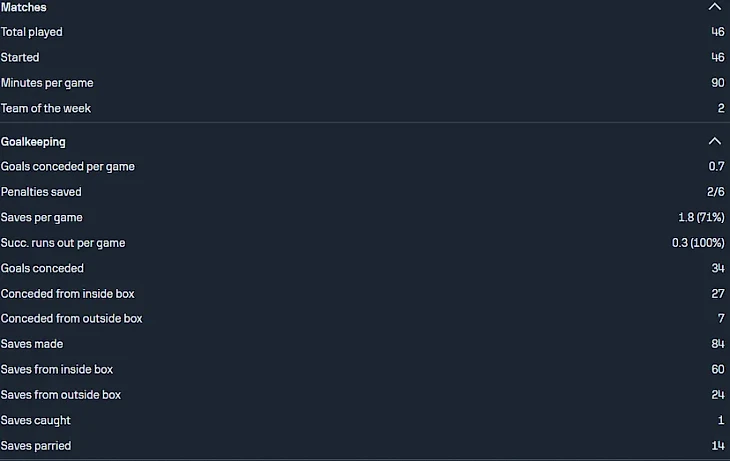Screen dimensions: 730x461
Task: Select the Started stat label
Action: pos(20,58)
